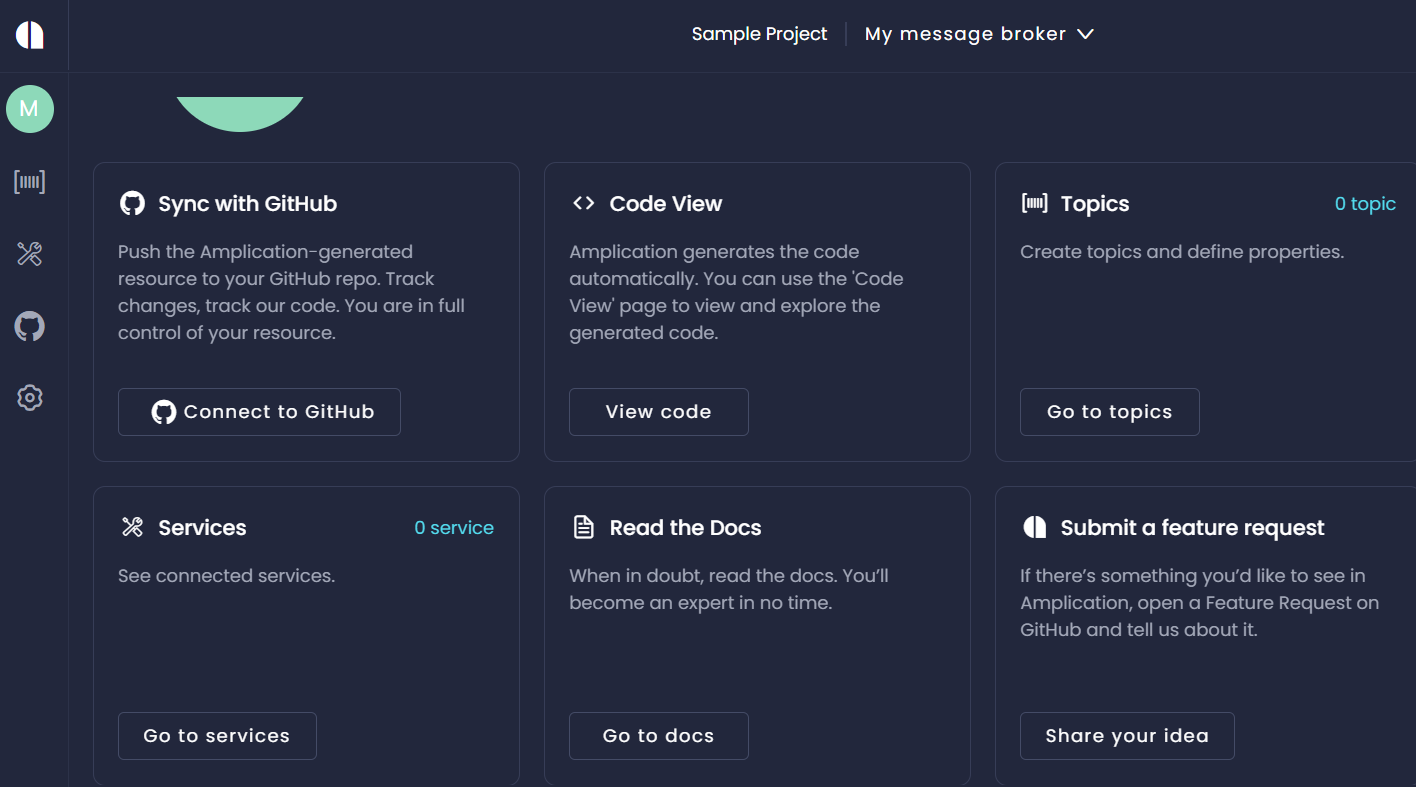Click the Go to services button
This screenshot has width=1416, height=787.
(217, 736)
